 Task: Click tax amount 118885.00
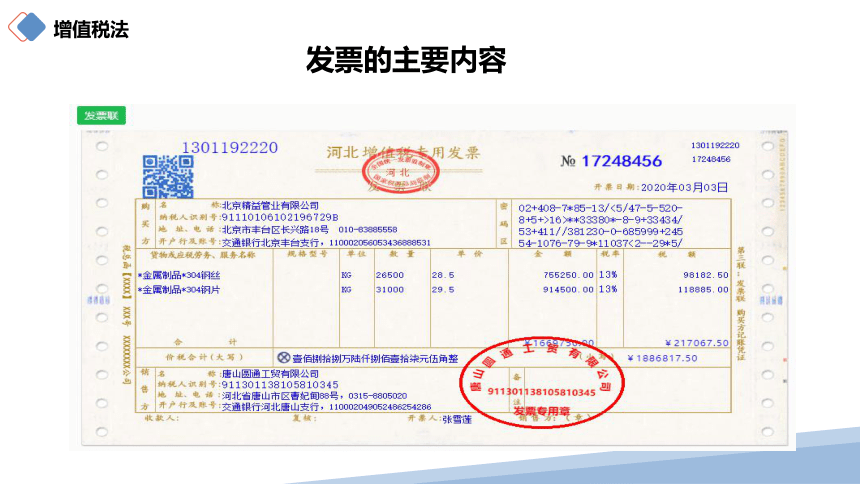pos(703,290)
